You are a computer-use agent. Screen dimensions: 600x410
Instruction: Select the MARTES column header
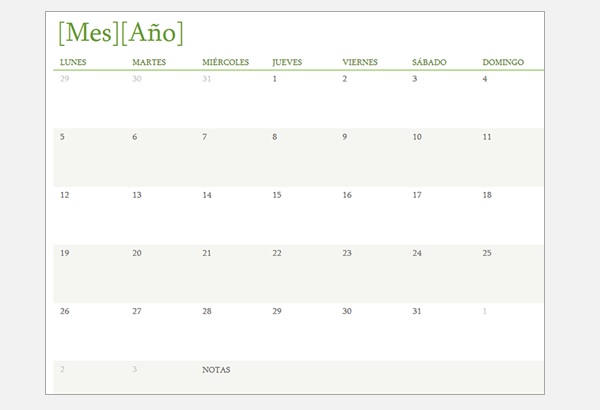pos(148,62)
